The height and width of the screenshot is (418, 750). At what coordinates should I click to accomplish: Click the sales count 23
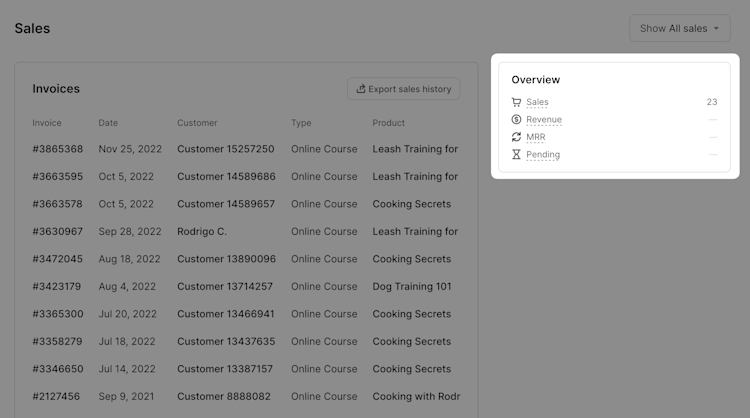tap(712, 102)
